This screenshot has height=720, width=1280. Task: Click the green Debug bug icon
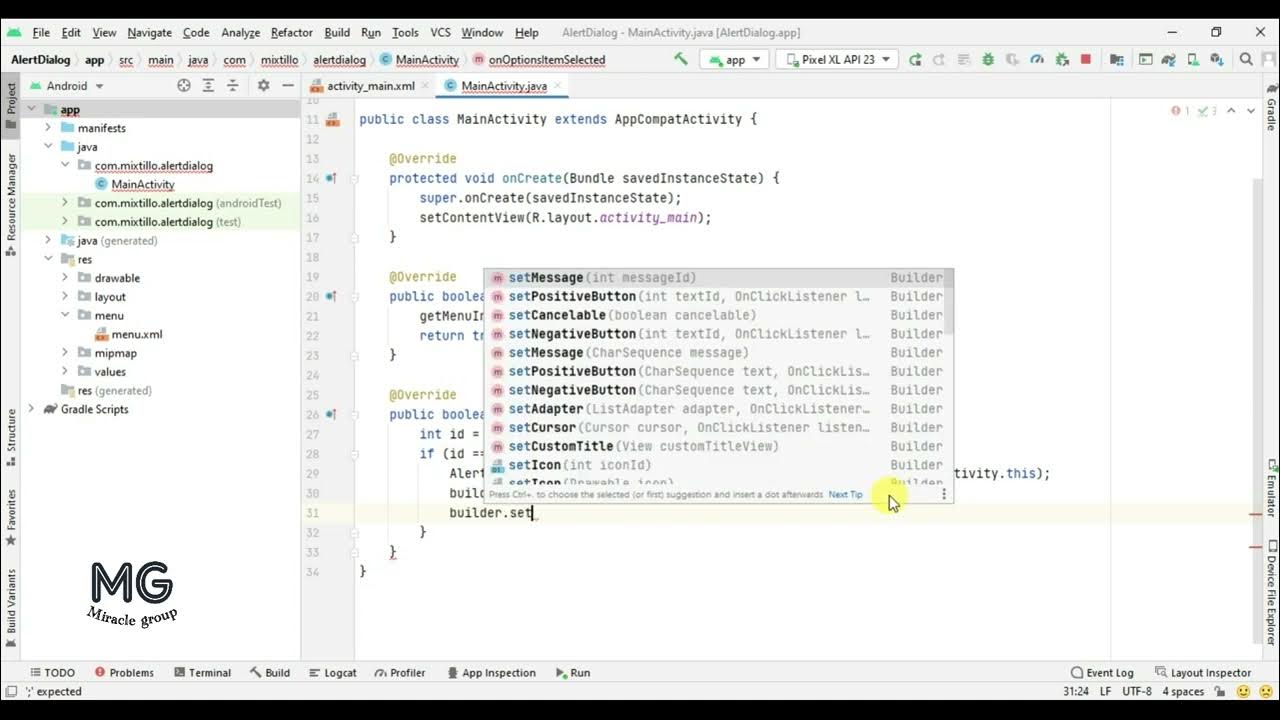pyautogui.click(x=988, y=59)
